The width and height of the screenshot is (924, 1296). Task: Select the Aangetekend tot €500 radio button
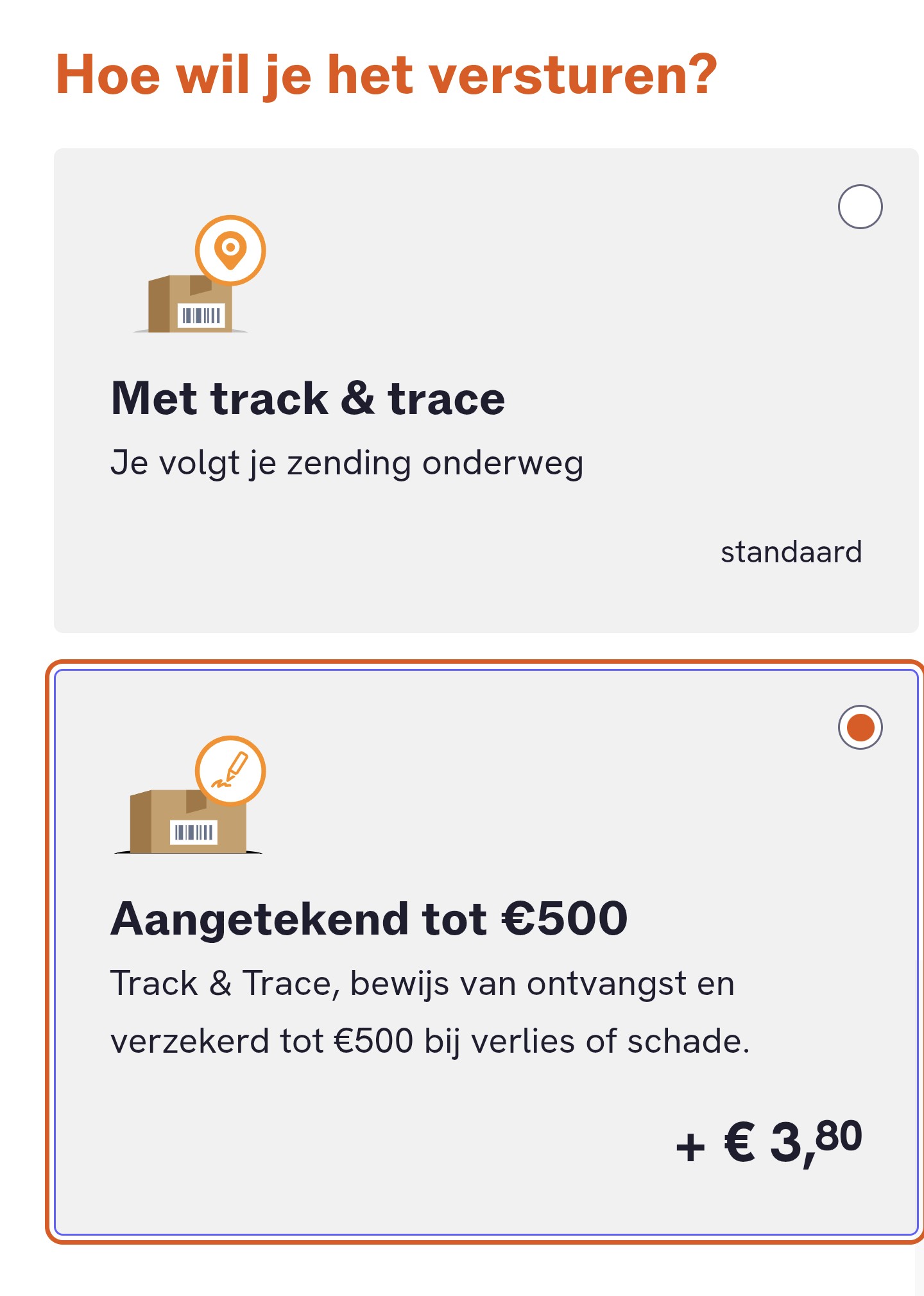pyautogui.click(x=860, y=727)
